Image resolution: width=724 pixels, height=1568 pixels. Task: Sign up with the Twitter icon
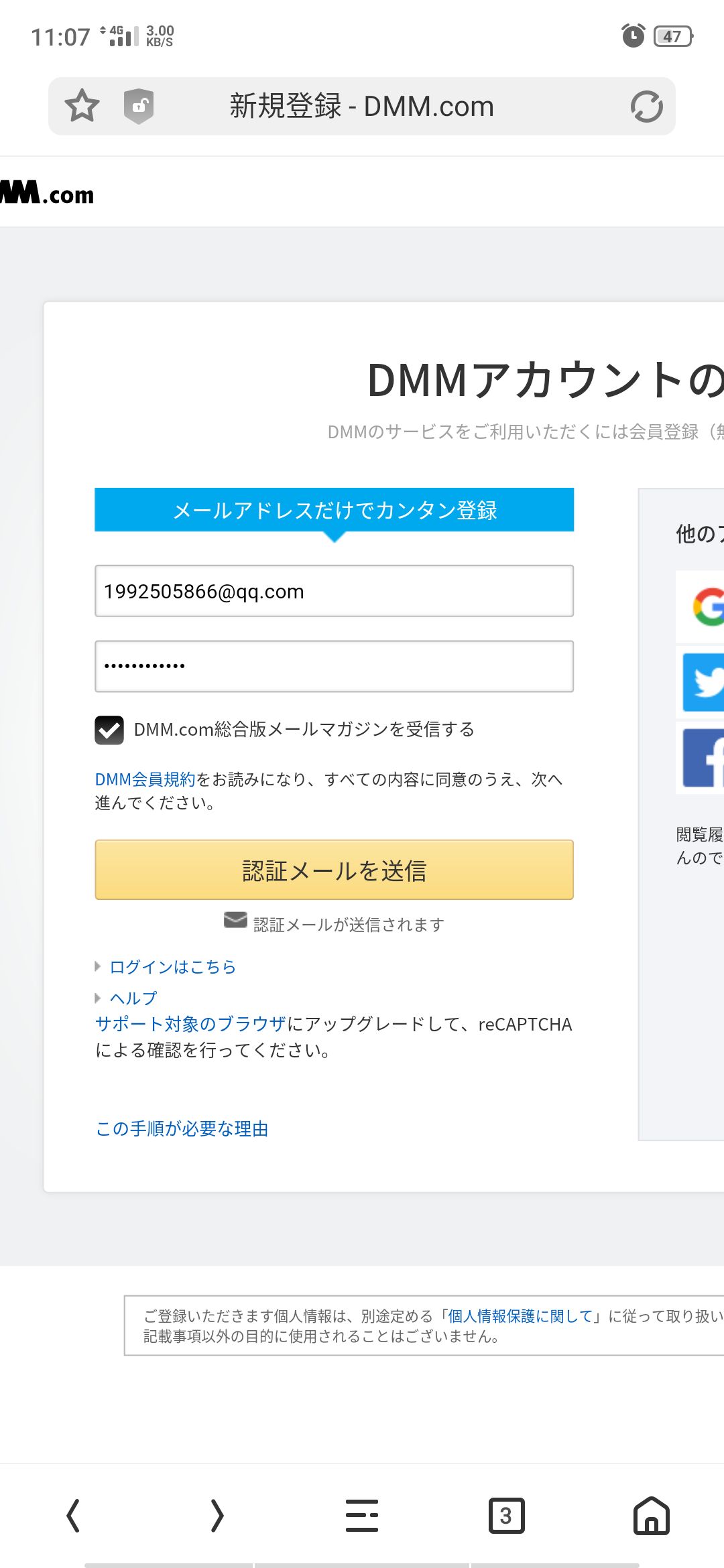click(704, 682)
